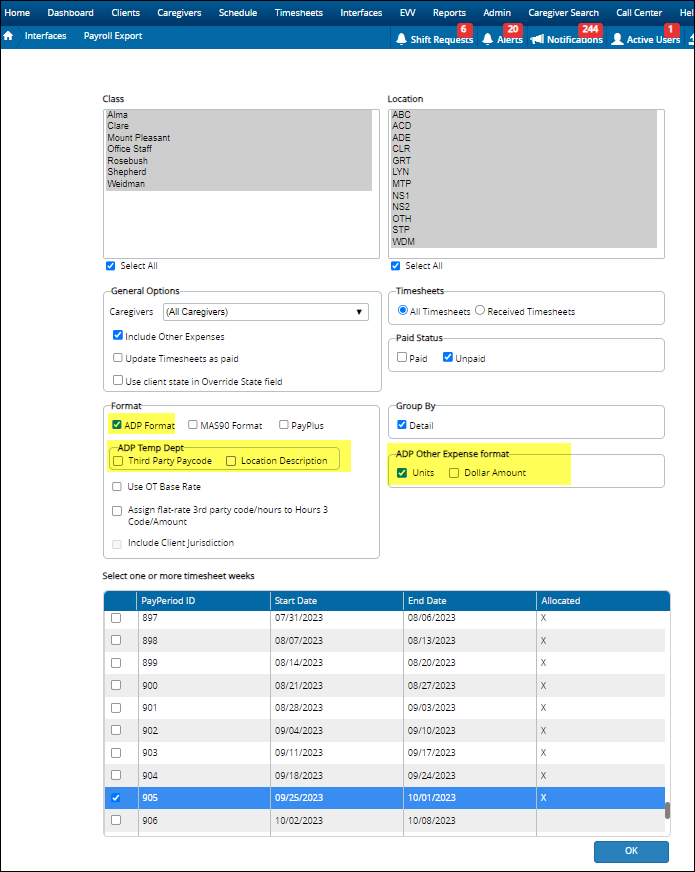Toggle Select All under Class list
Viewport: 695px width, 872px height.
(111, 266)
